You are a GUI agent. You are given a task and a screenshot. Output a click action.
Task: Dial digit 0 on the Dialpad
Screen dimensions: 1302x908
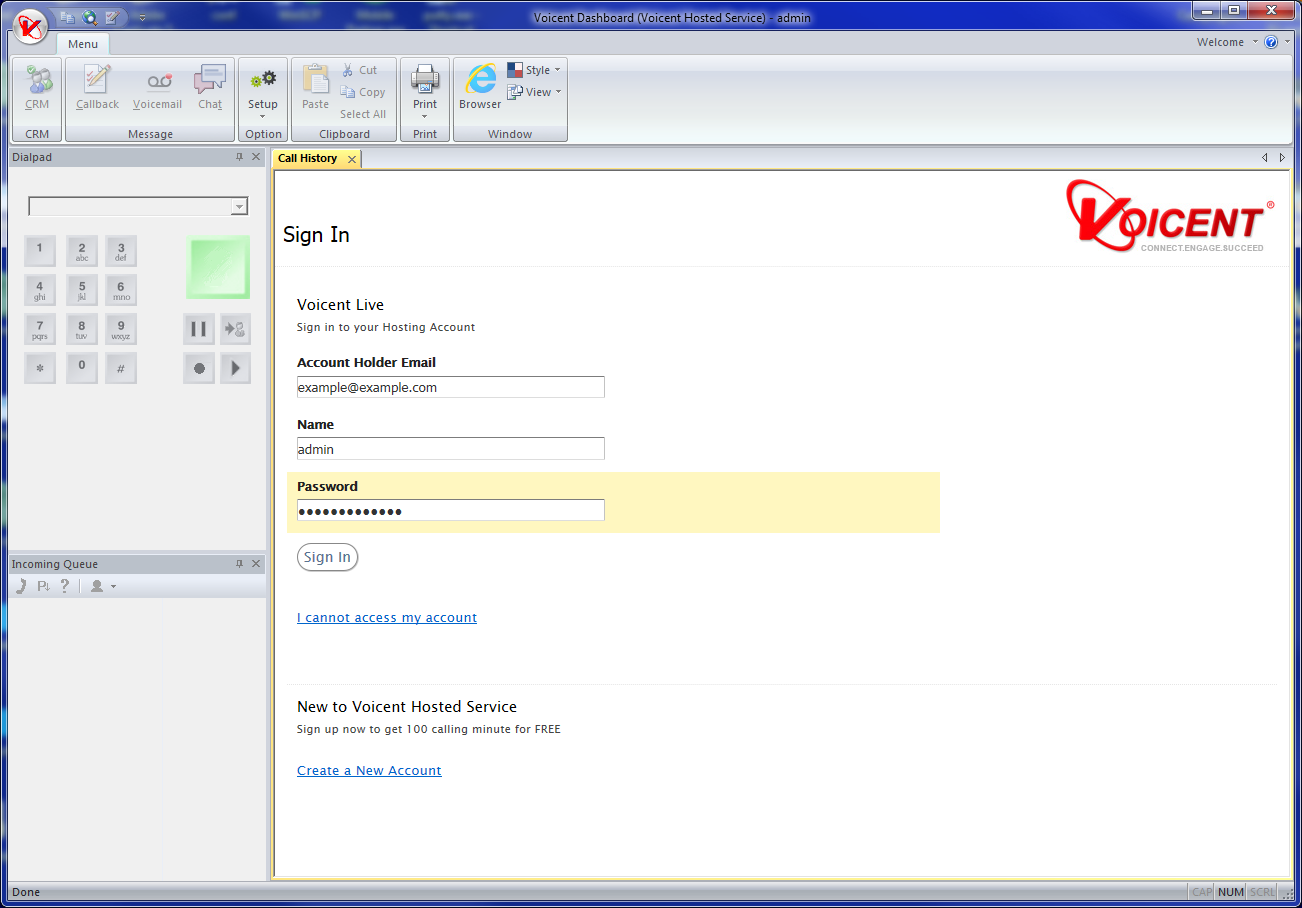(82, 368)
